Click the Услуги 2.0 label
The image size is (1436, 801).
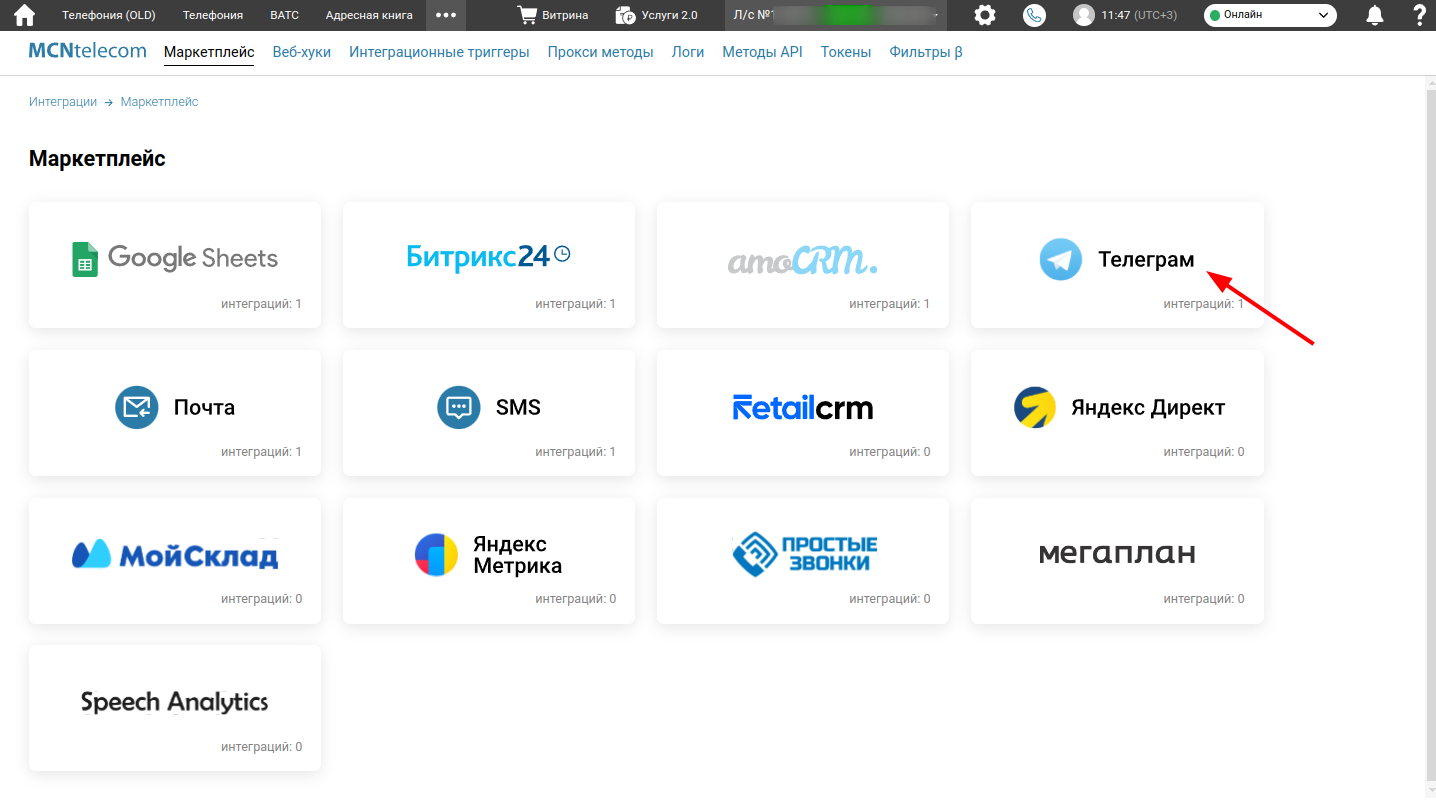(x=670, y=15)
